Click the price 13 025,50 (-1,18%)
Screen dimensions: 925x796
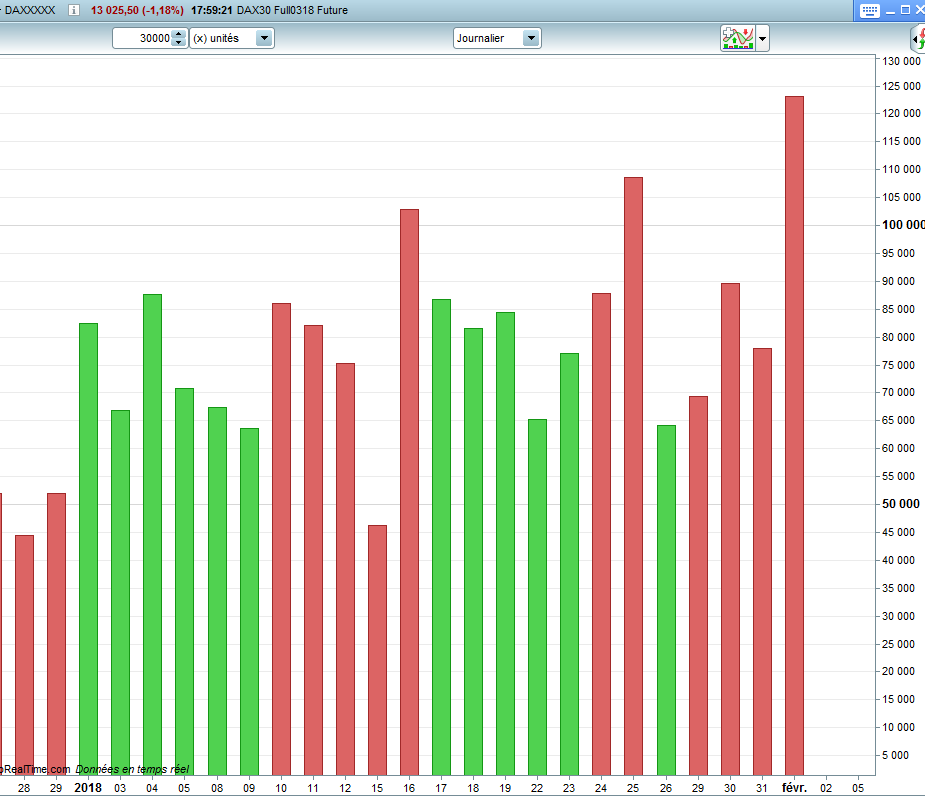coord(137,10)
